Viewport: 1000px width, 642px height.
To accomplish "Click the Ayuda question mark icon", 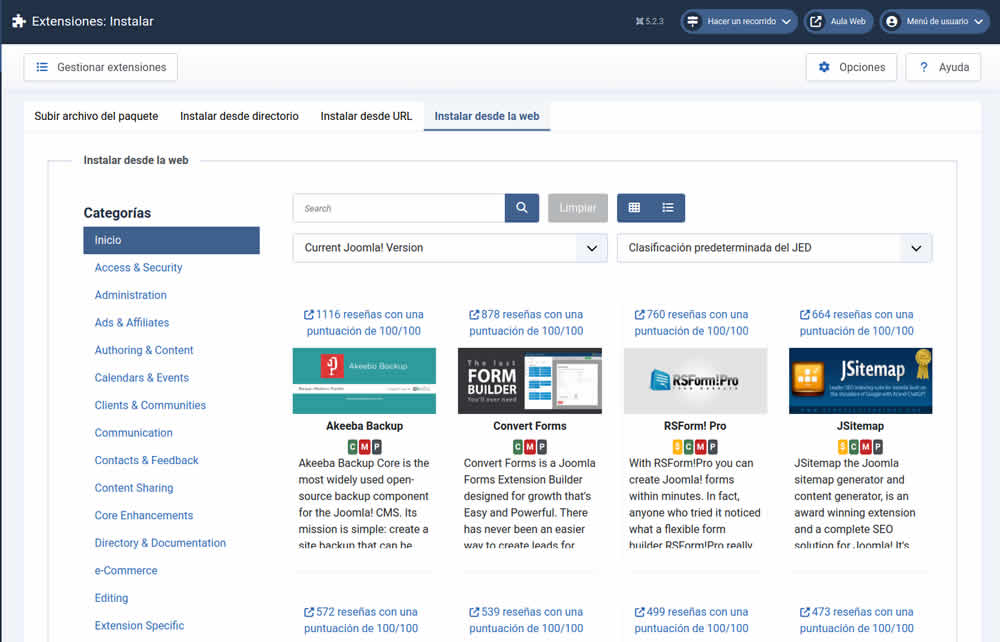I will pos(923,67).
